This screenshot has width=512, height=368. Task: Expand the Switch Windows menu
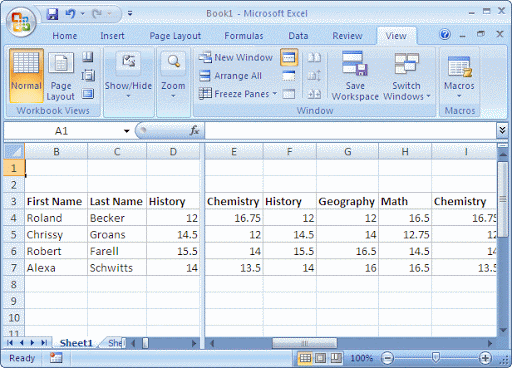[406, 76]
